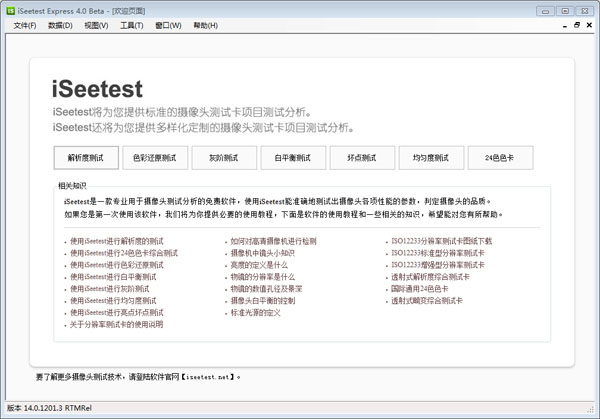This screenshot has height=419, width=600.
Task: Click the iseetest.net website link
Action: 207,377
